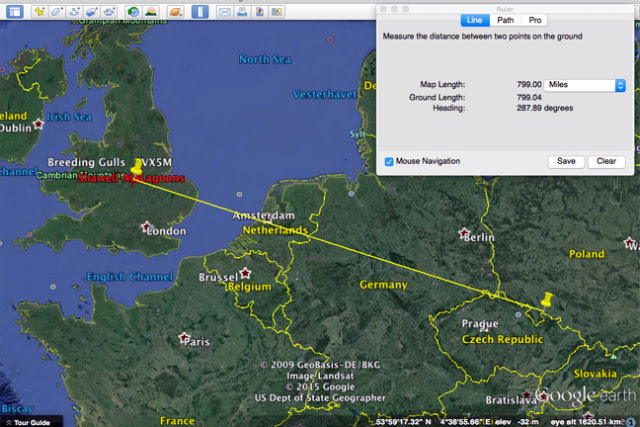Select the Shawell A5 Lagoons label
640x427 pixels.
pos(131,178)
